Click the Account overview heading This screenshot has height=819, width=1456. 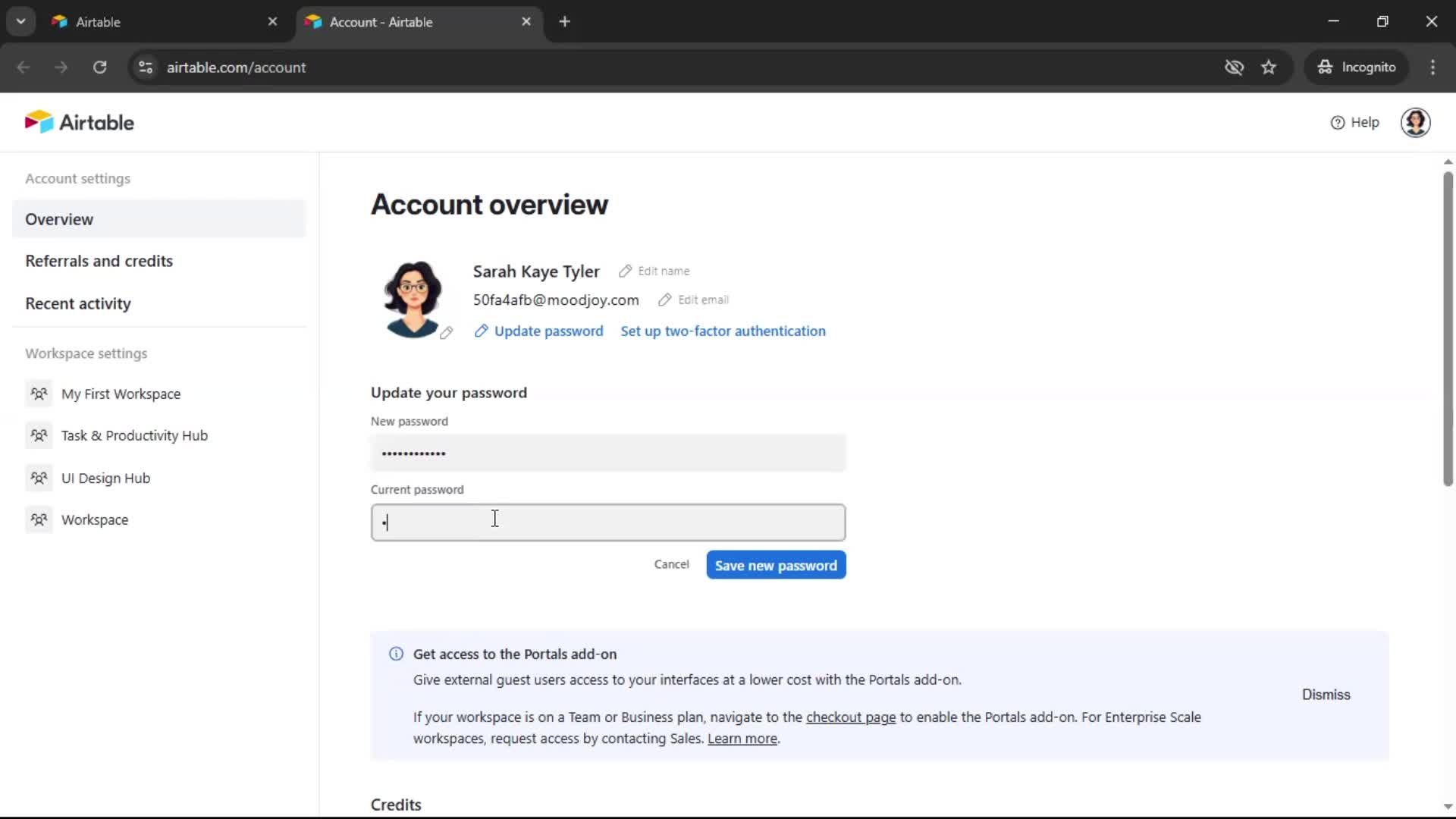pos(489,205)
